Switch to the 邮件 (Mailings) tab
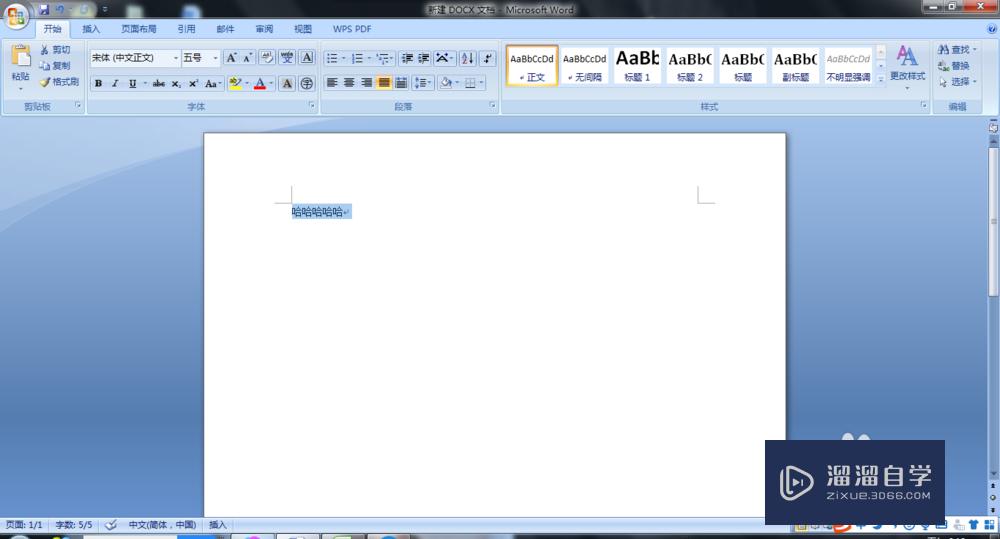This screenshot has height=539, width=1000. tap(225, 29)
